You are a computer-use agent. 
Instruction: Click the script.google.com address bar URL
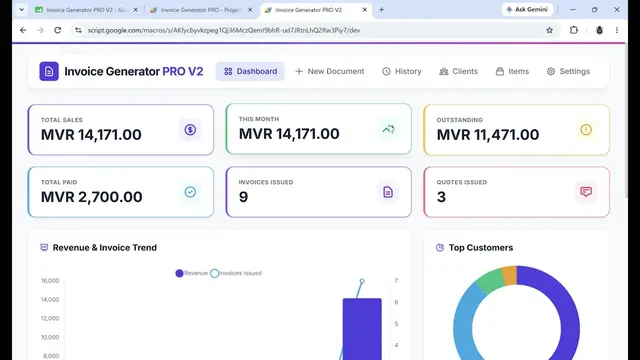[224, 30]
